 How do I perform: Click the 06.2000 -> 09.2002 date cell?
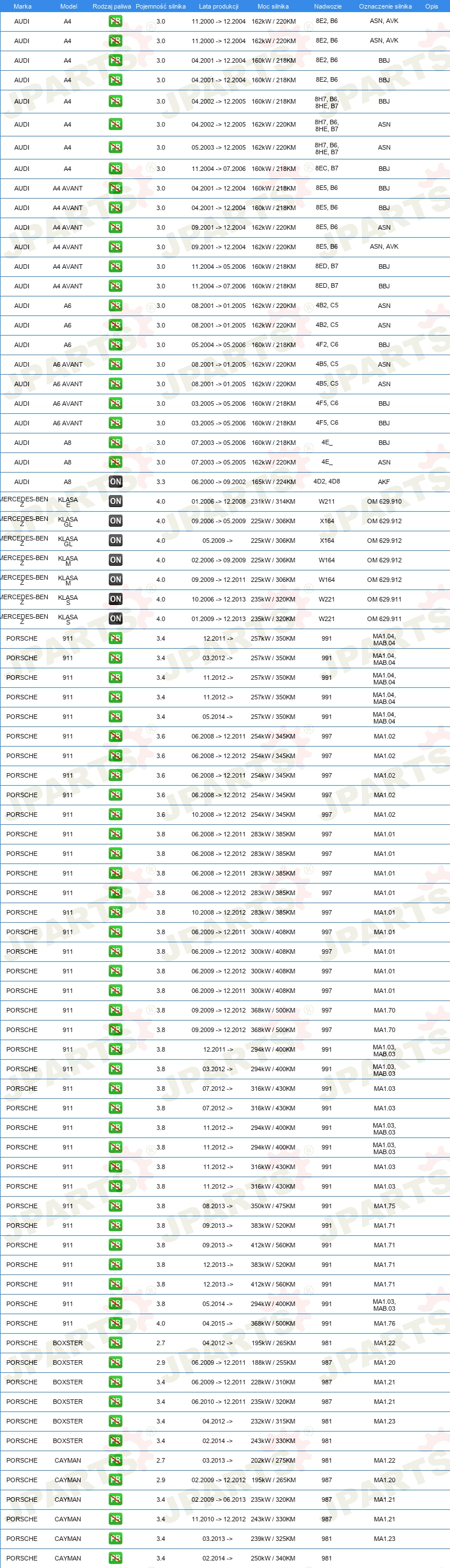[218, 481]
